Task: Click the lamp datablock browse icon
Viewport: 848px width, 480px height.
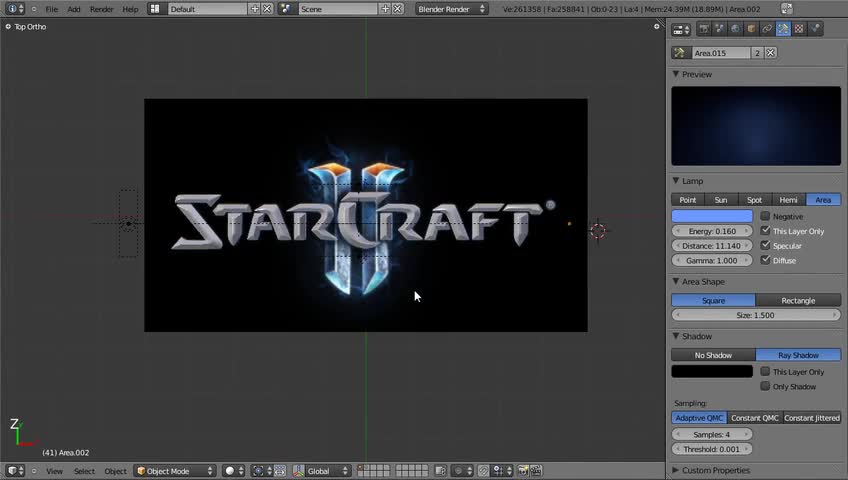Action: (680, 53)
